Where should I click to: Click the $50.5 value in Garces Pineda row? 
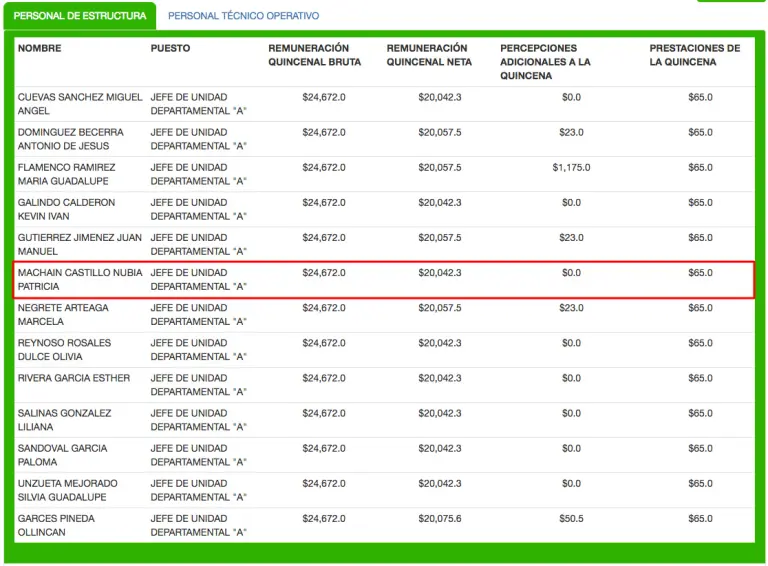coord(571,519)
